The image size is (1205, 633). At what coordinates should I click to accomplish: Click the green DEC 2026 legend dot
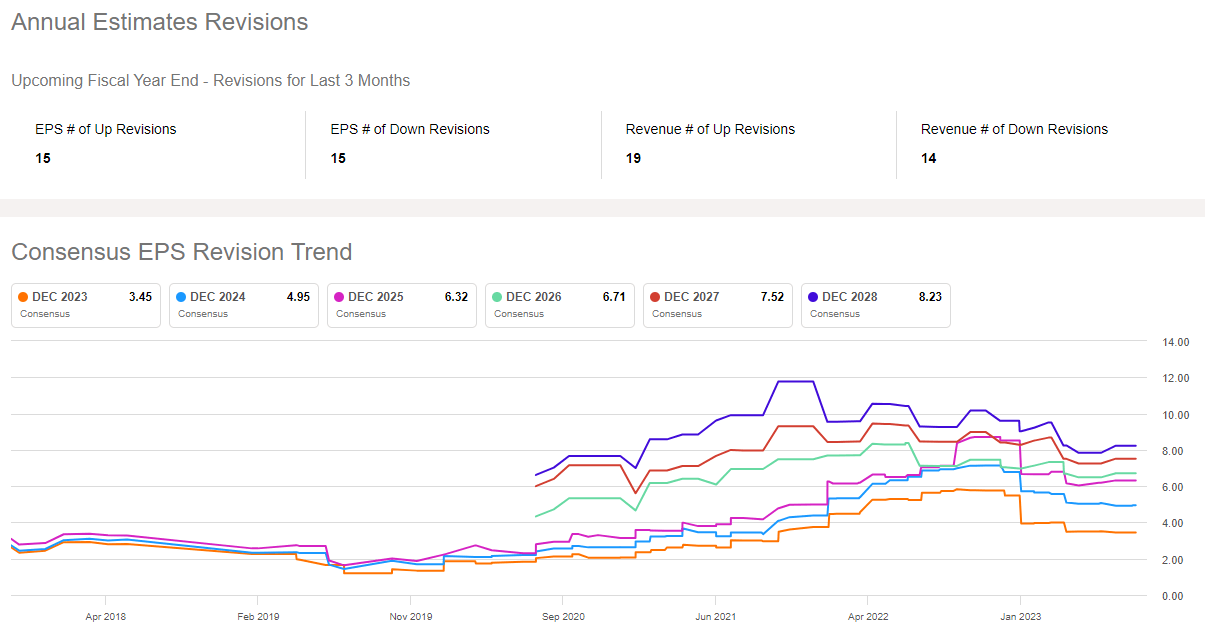click(499, 297)
